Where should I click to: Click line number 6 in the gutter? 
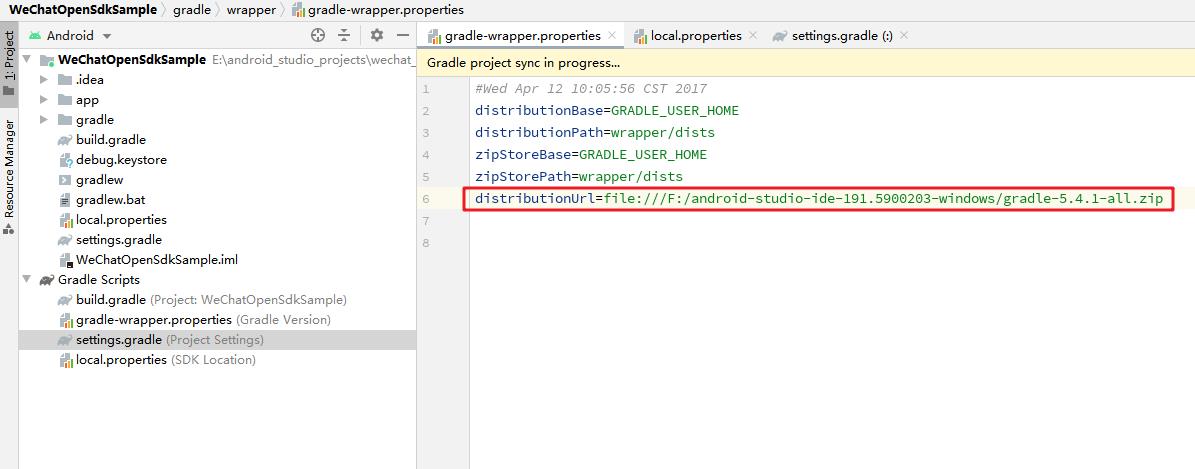[x=426, y=199]
